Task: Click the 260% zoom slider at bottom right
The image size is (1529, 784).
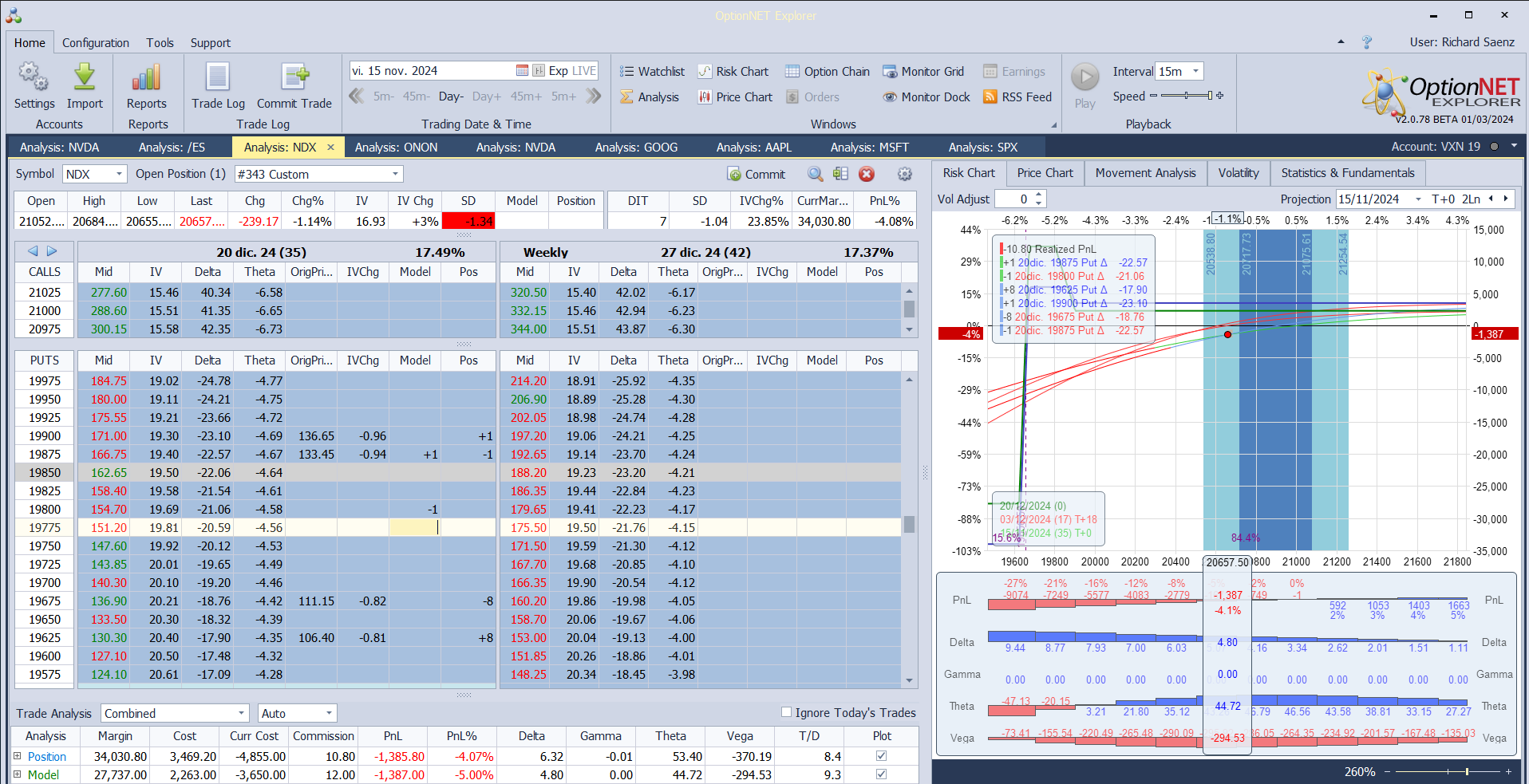Action: [x=1467, y=771]
